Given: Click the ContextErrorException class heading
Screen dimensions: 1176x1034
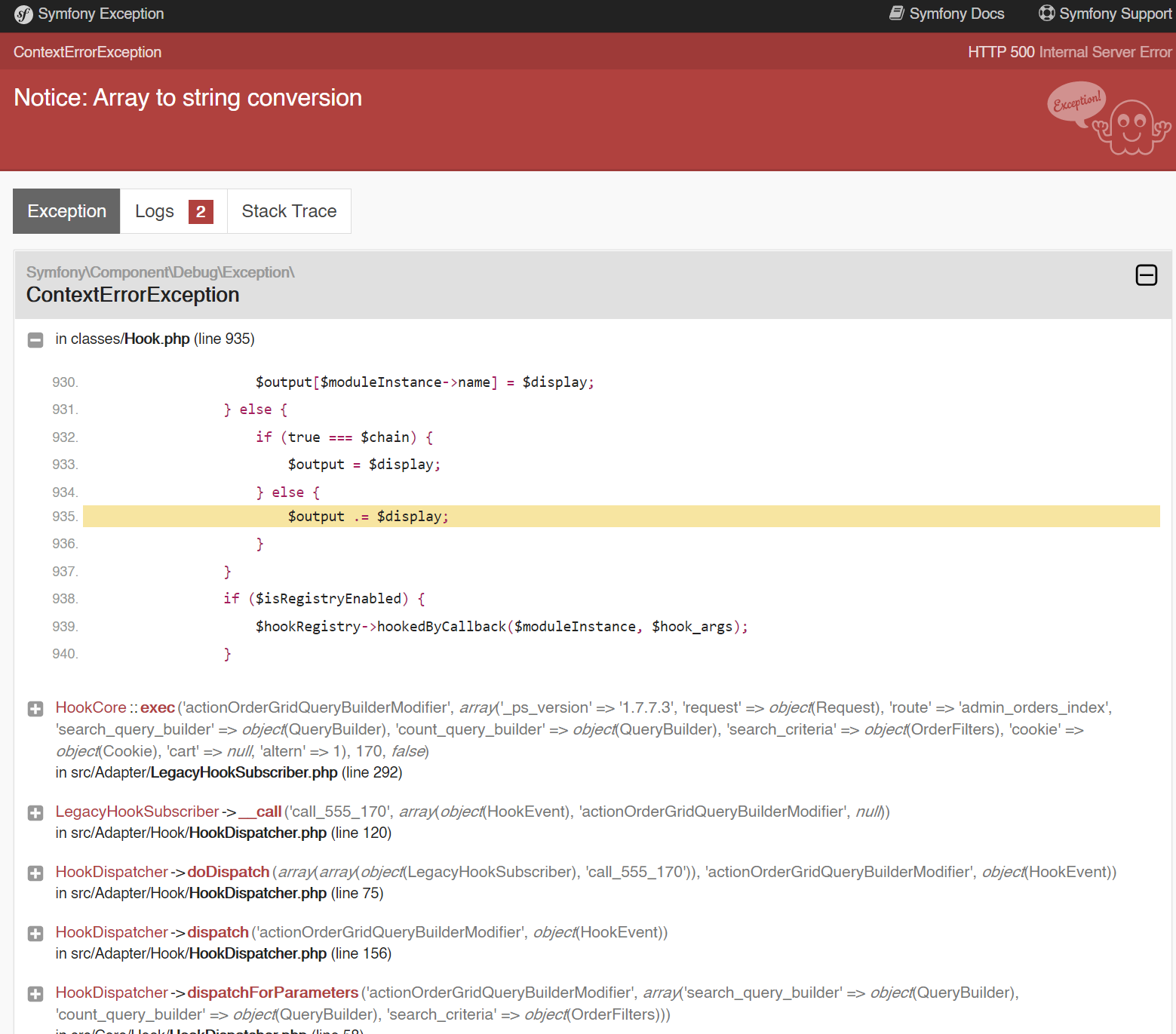Looking at the screenshot, I should 133,295.
